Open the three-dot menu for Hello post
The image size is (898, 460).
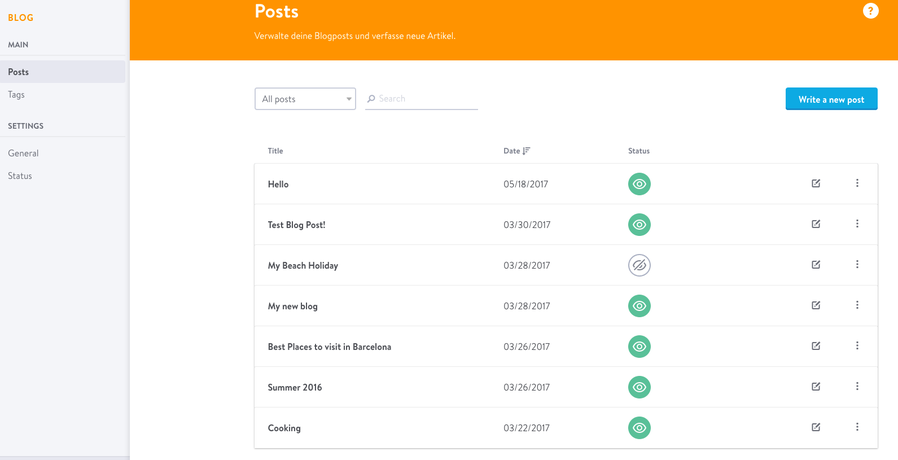coord(857,183)
